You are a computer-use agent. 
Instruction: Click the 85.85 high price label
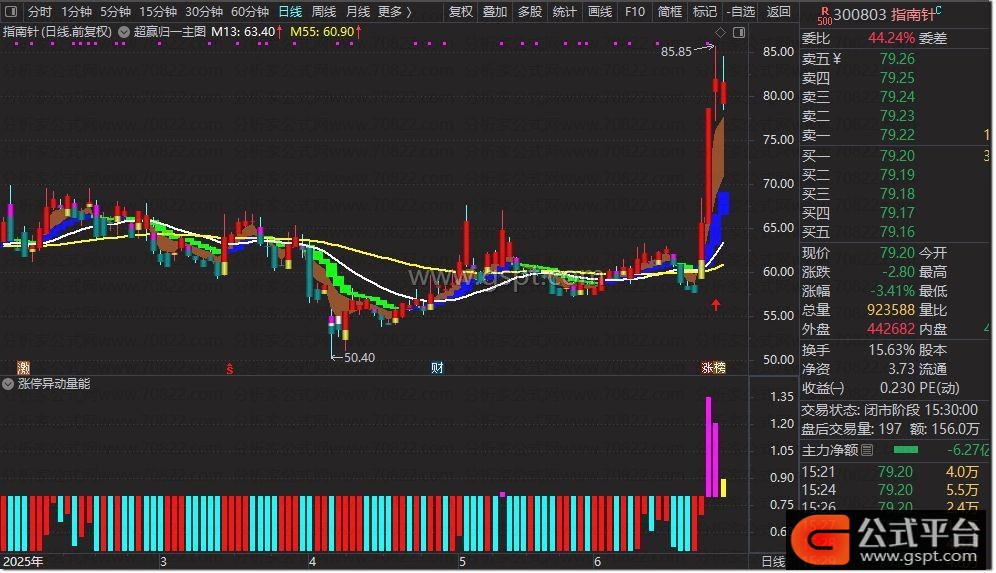point(676,51)
